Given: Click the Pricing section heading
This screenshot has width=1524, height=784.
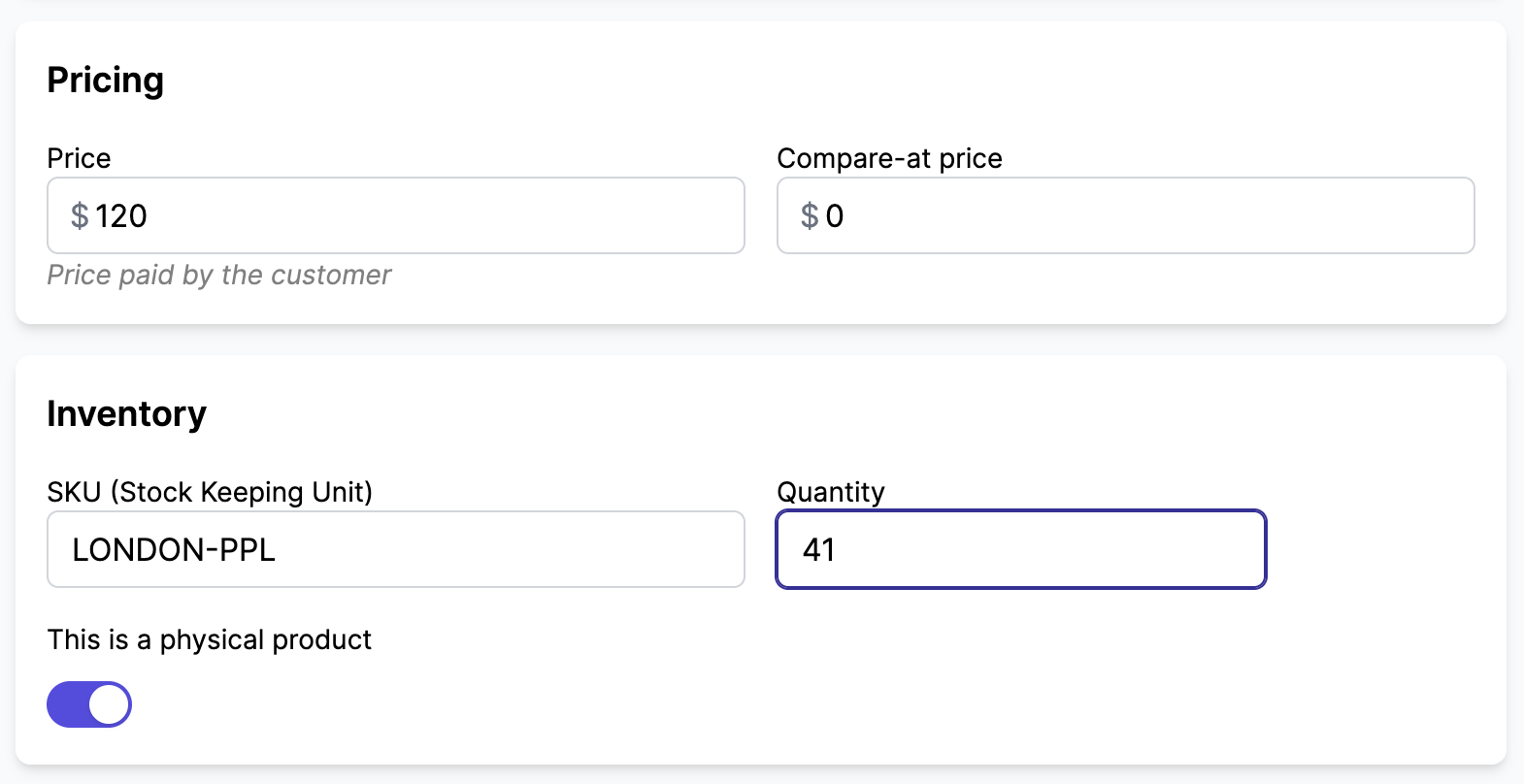Looking at the screenshot, I should [105, 81].
